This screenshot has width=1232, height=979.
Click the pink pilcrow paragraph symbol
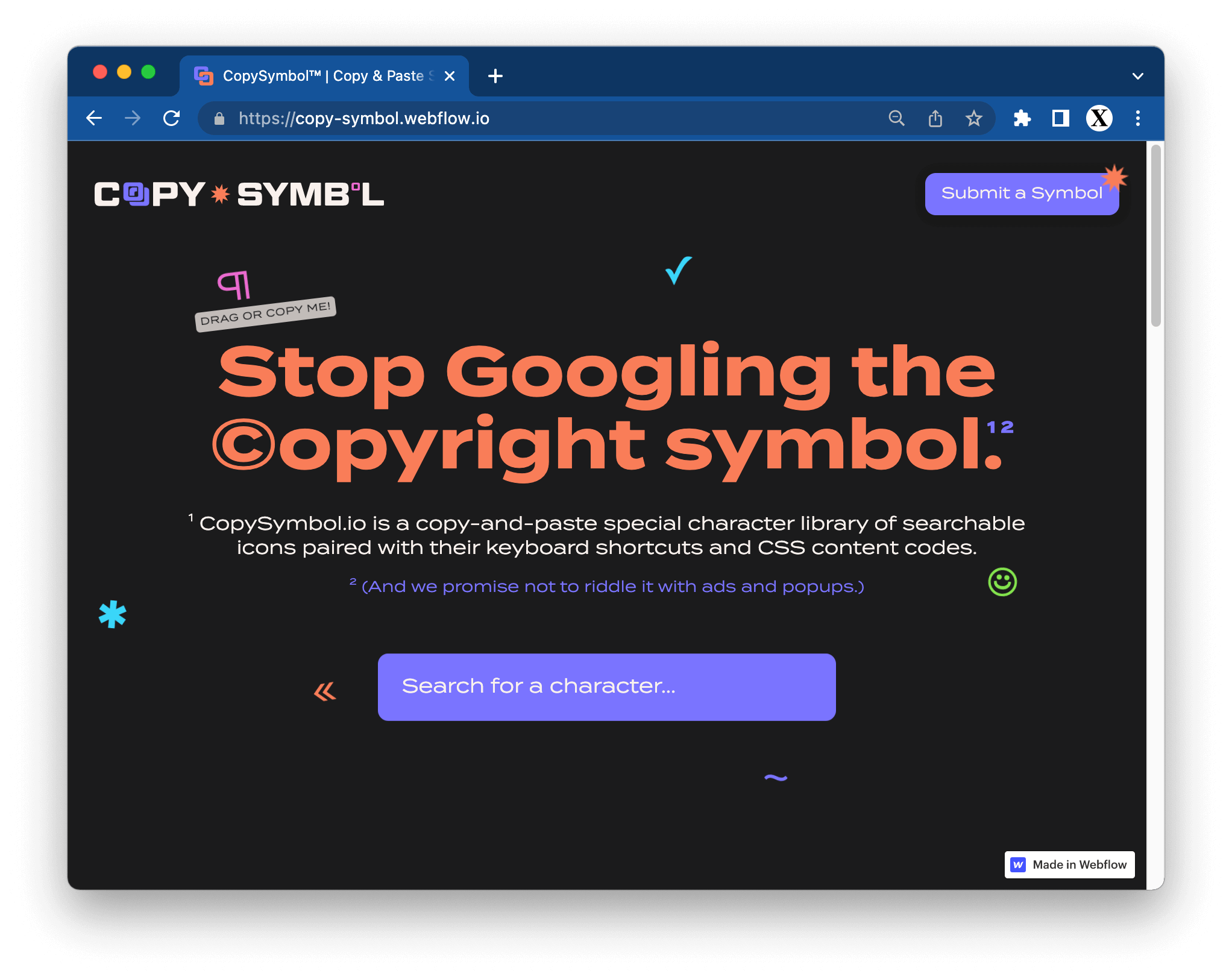point(234,285)
